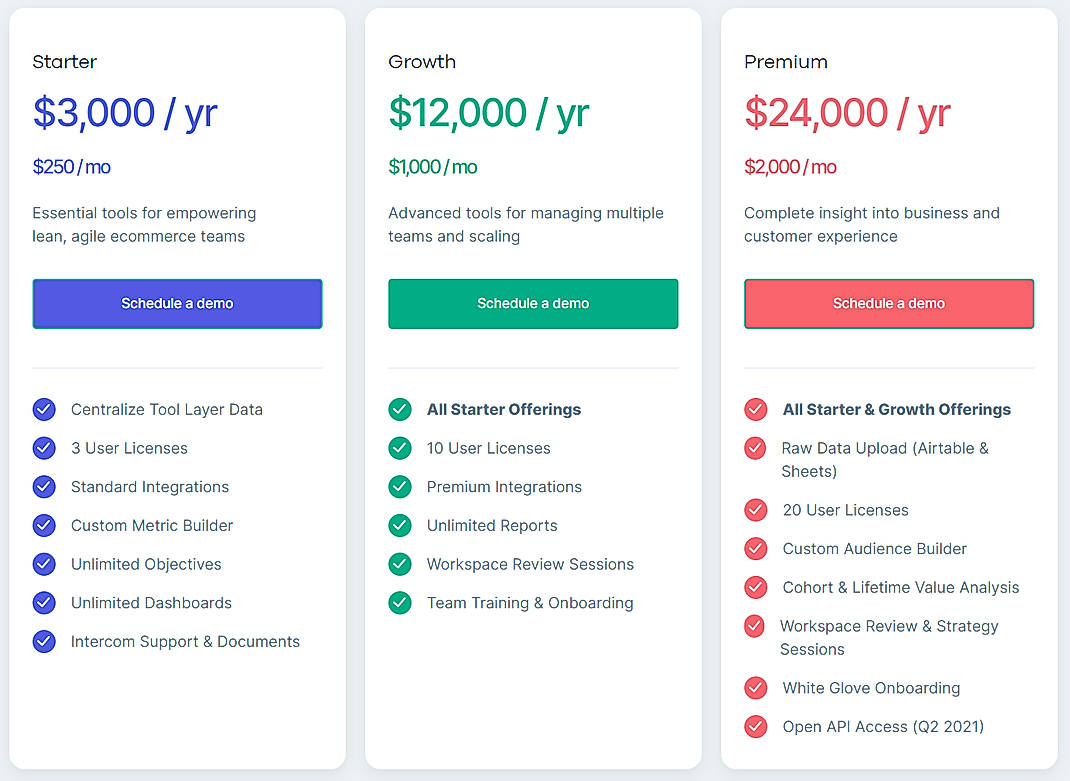Click the checkmark beside All Starter & Growth Offerings

coord(755,409)
